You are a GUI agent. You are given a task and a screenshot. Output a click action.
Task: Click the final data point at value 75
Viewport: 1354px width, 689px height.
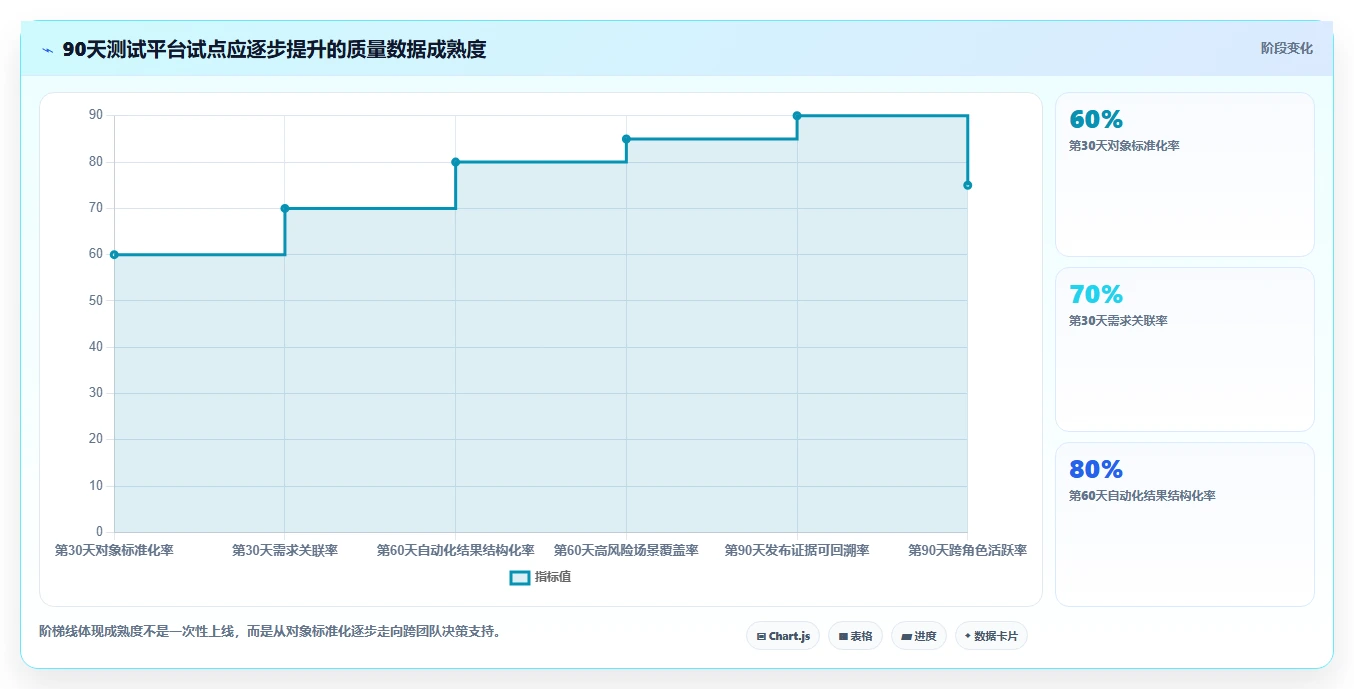(x=967, y=185)
